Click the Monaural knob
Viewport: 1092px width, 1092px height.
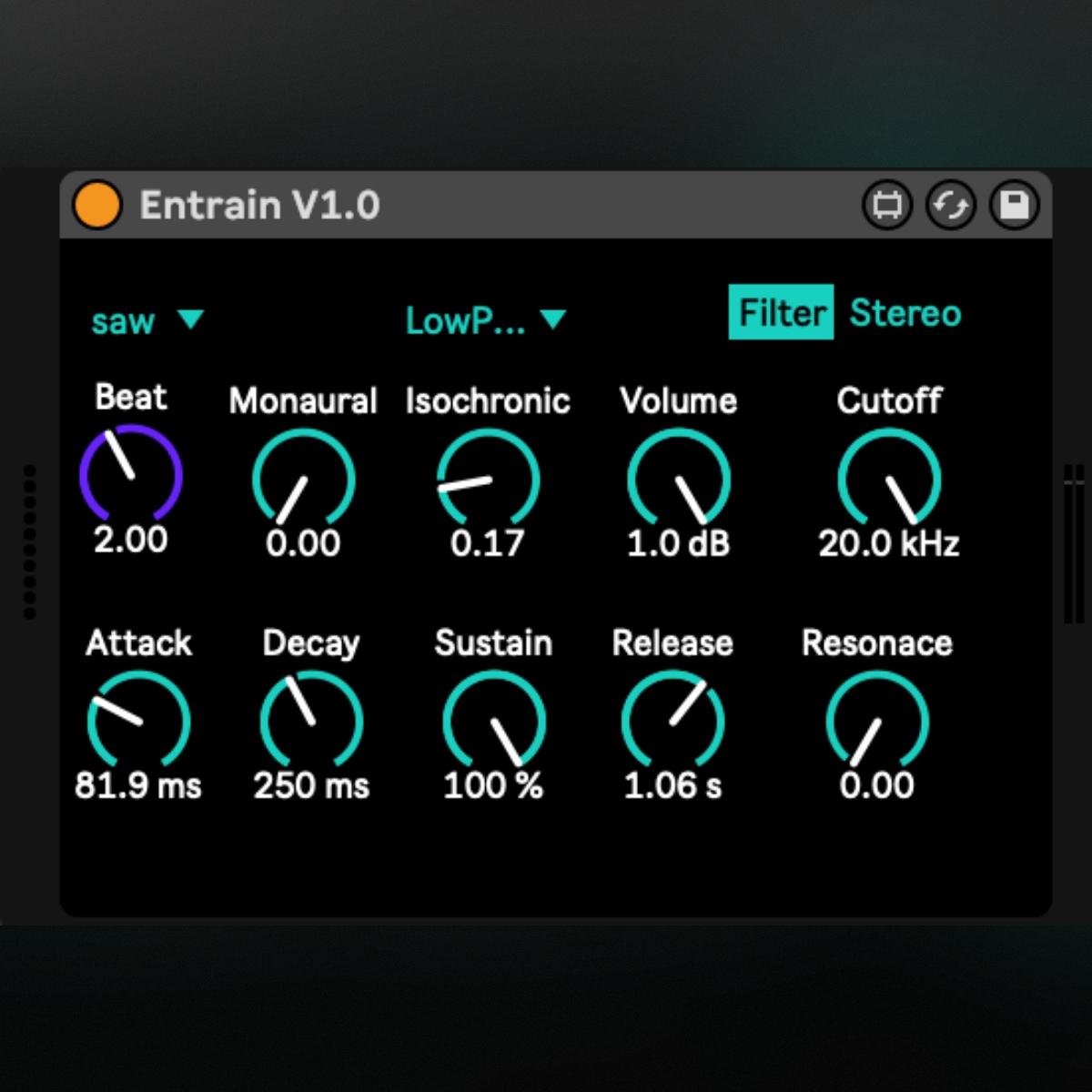[303, 480]
